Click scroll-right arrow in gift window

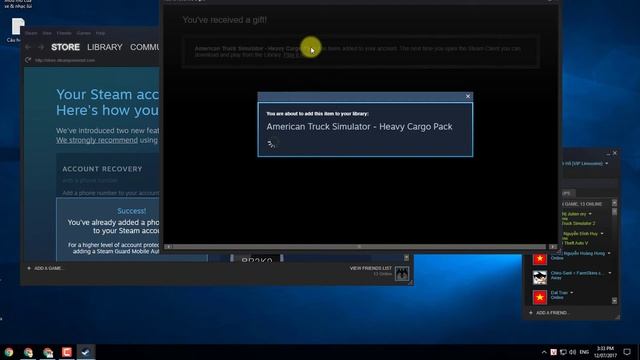(x=553, y=247)
